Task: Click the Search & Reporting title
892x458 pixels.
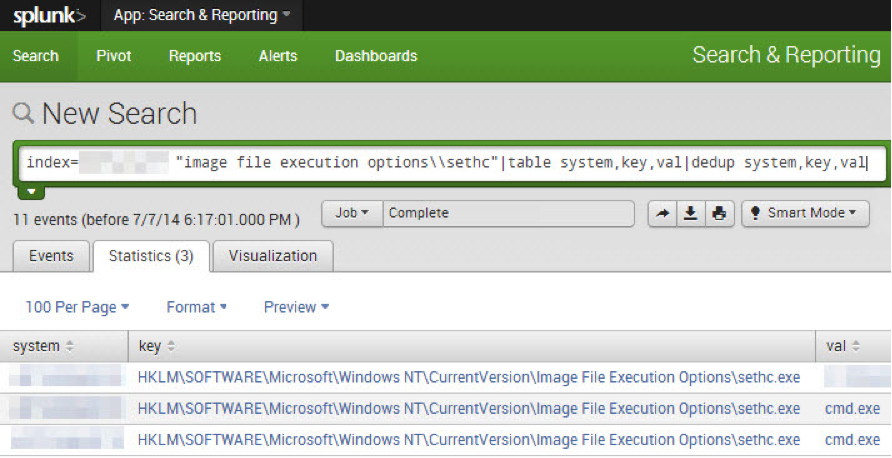Action: pyautogui.click(x=786, y=55)
